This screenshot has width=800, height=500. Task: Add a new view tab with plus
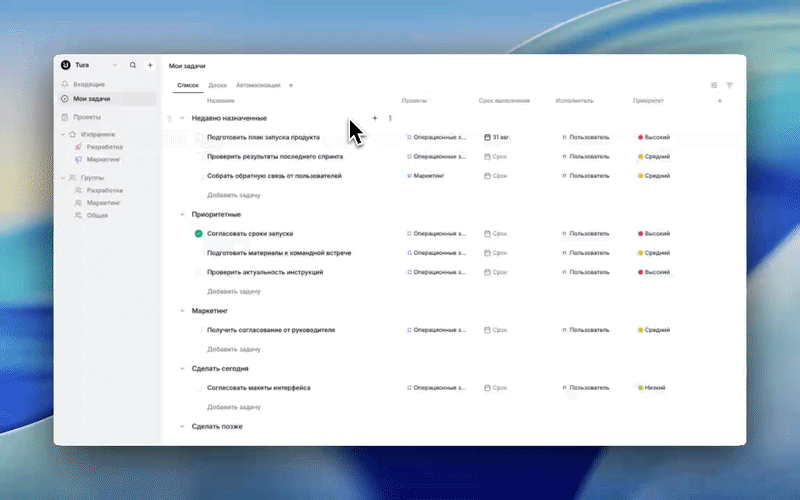[x=291, y=85]
